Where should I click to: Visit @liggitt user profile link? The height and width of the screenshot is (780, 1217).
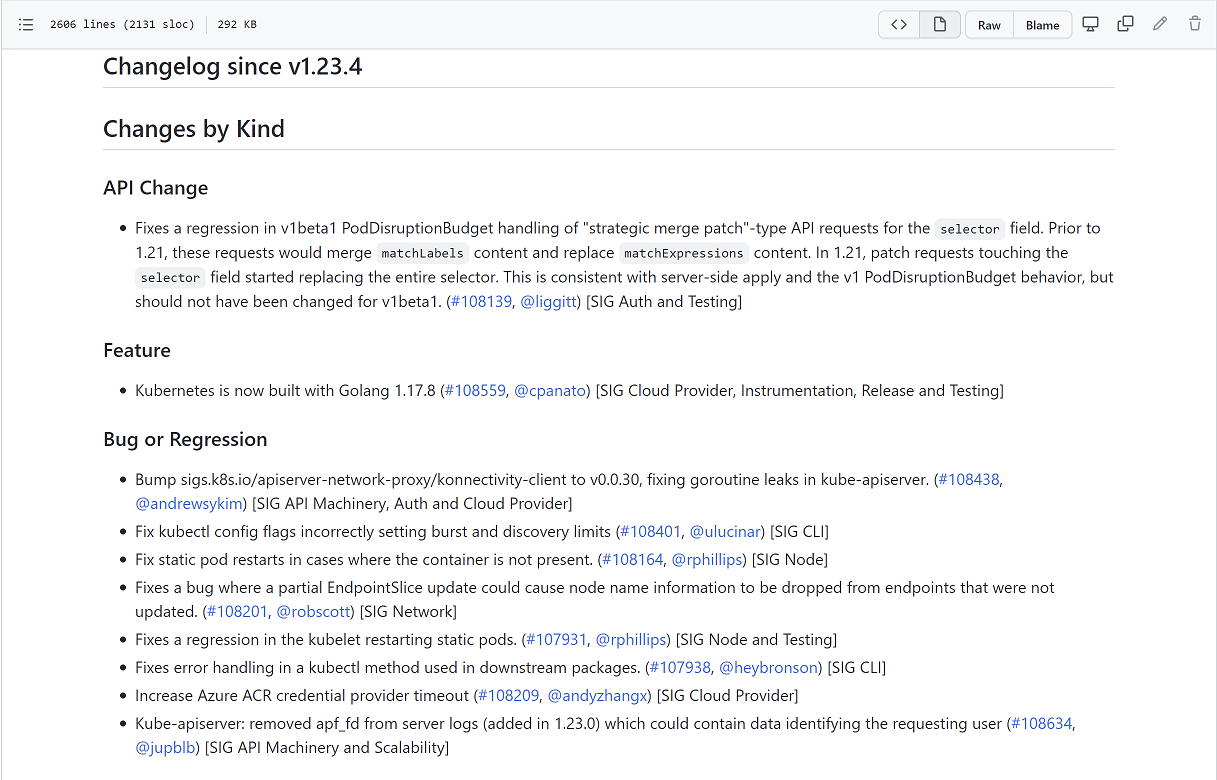coord(549,301)
